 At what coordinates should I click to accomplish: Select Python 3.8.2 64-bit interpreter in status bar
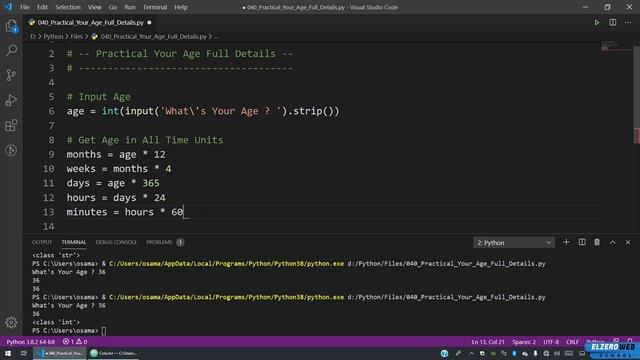tap(31, 342)
